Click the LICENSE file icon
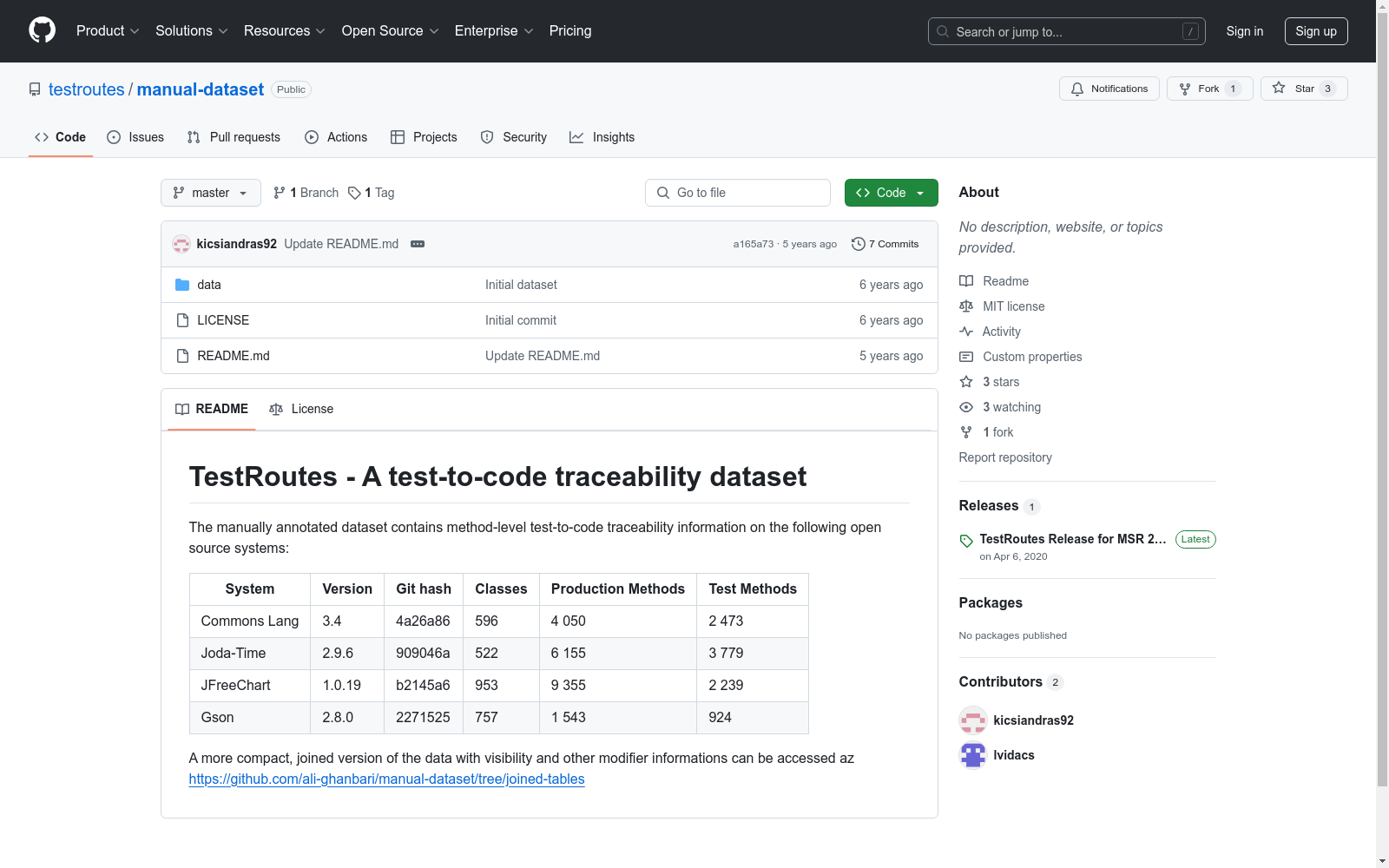This screenshot has width=1389, height=868. tap(182, 320)
